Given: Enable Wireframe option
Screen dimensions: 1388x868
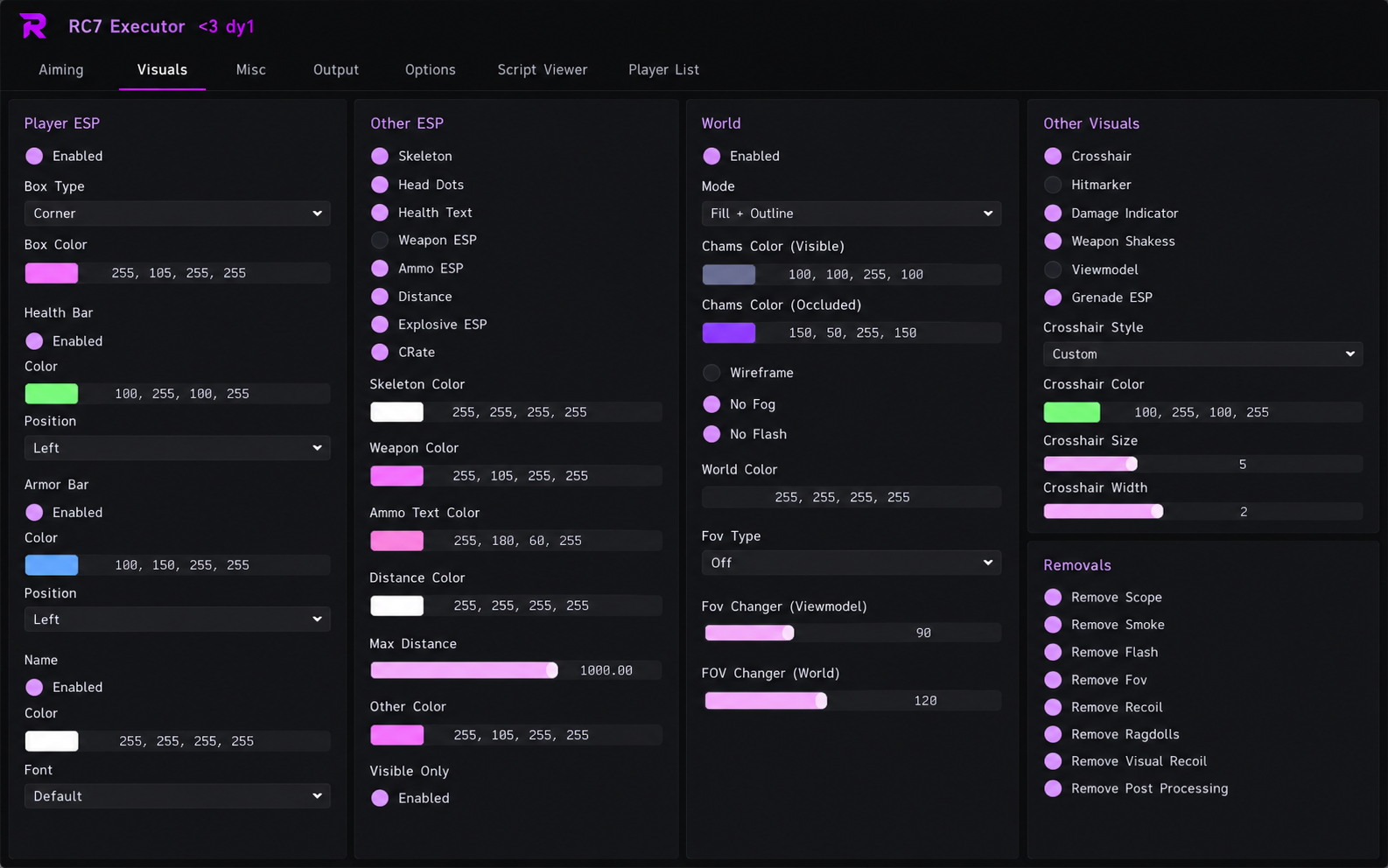Looking at the screenshot, I should [x=712, y=373].
